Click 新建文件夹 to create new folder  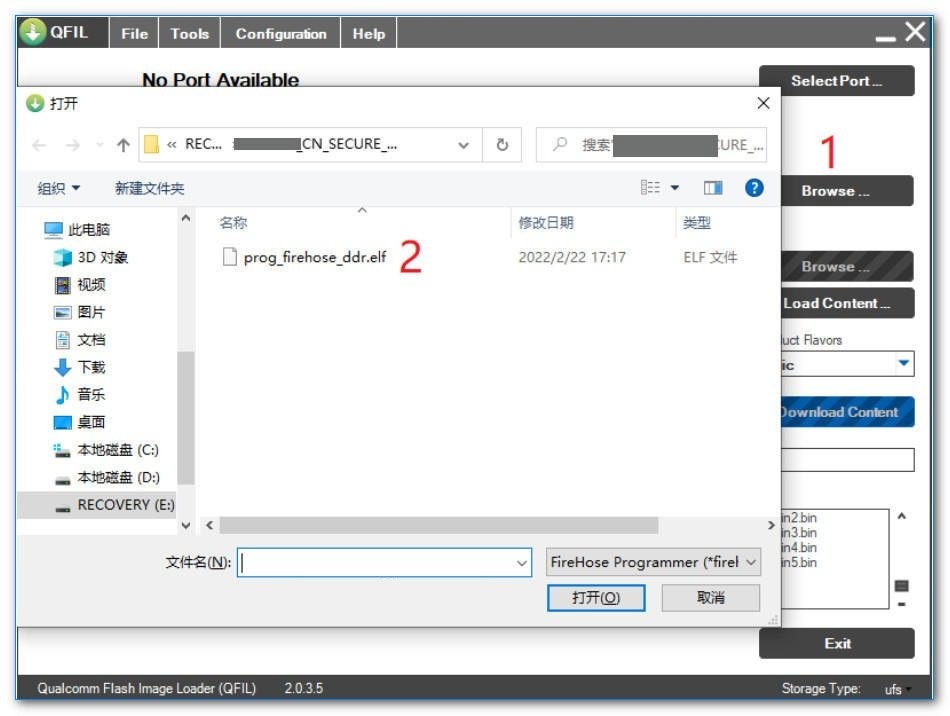click(x=150, y=188)
